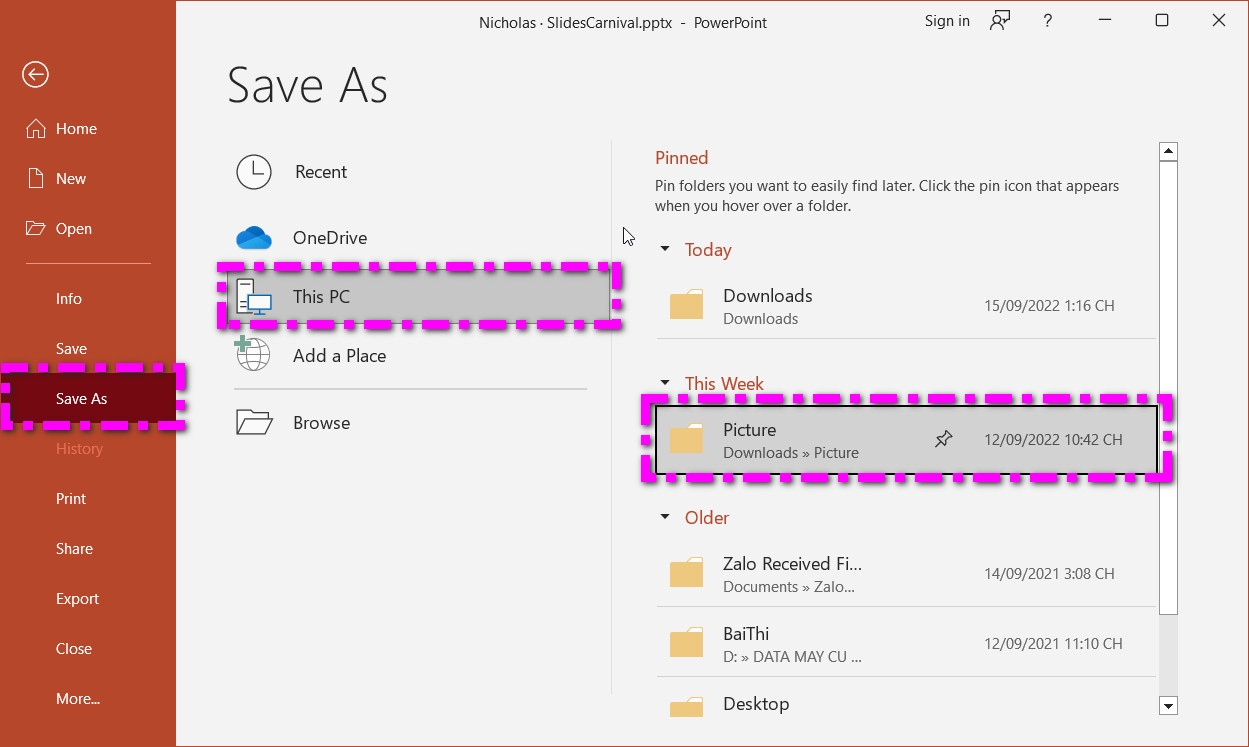Open More options in the sidebar

pyautogui.click(x=77, y=698)
